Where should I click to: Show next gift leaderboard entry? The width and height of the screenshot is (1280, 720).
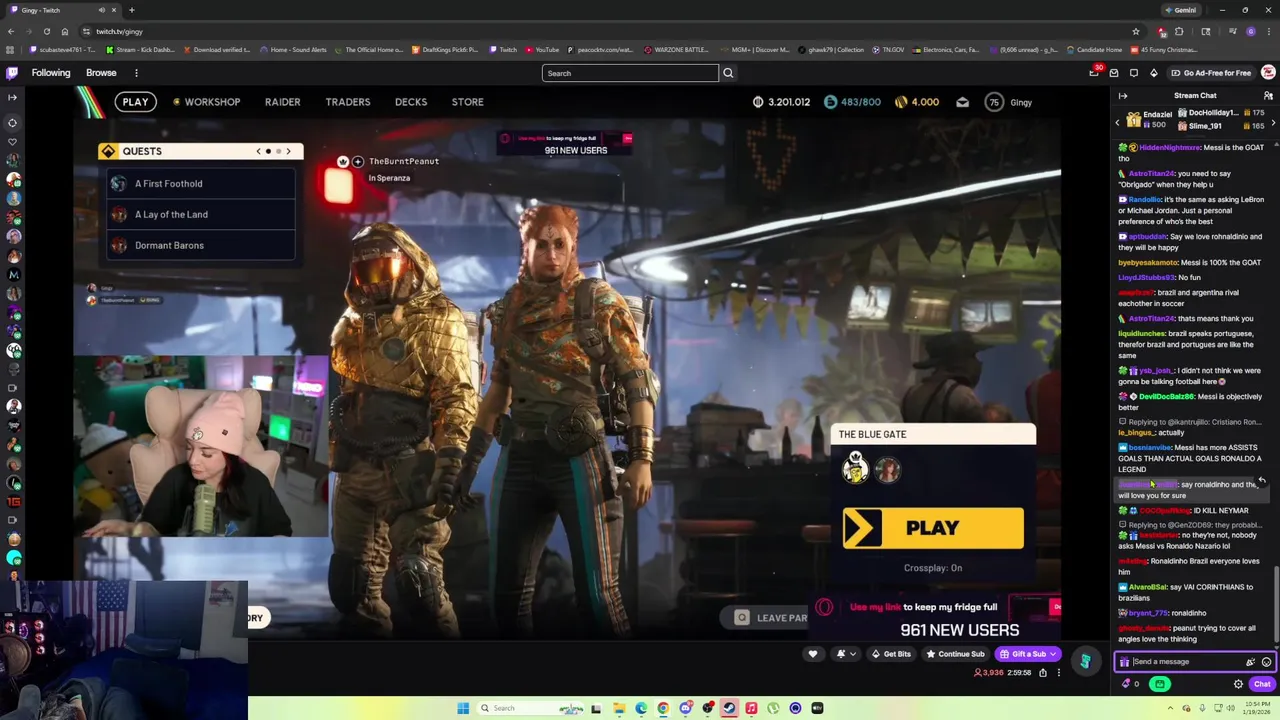tap(1273, 122)
